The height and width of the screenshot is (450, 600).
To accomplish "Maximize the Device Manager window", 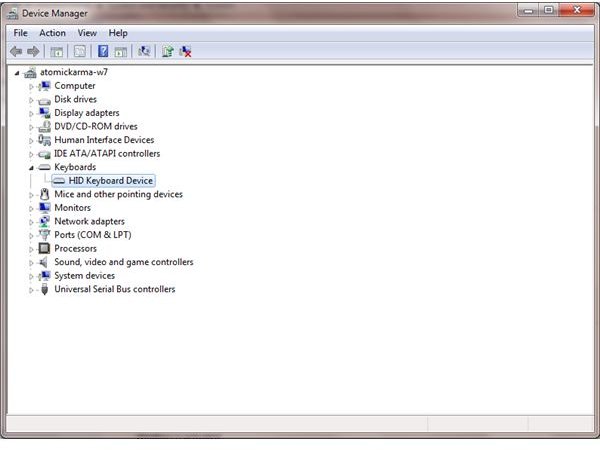I will pyautogui.click(x=548, y=10).
